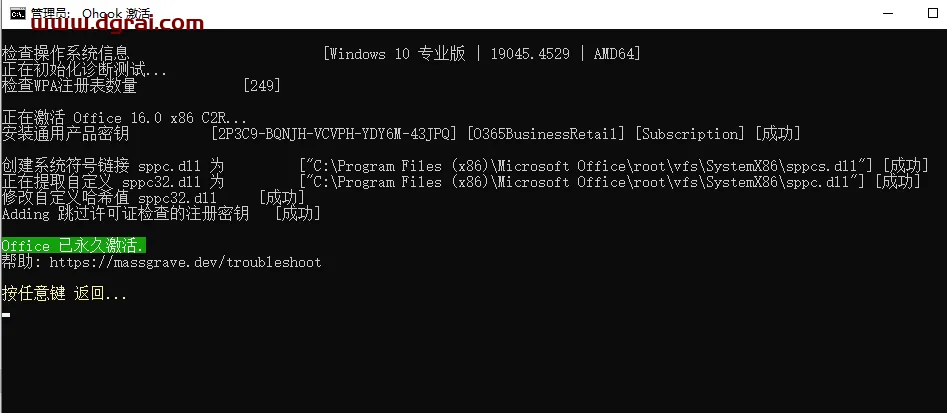Click the build number 19045.4529
The height and width of the screenshot is (413, 947).
(x=530, y=54)
